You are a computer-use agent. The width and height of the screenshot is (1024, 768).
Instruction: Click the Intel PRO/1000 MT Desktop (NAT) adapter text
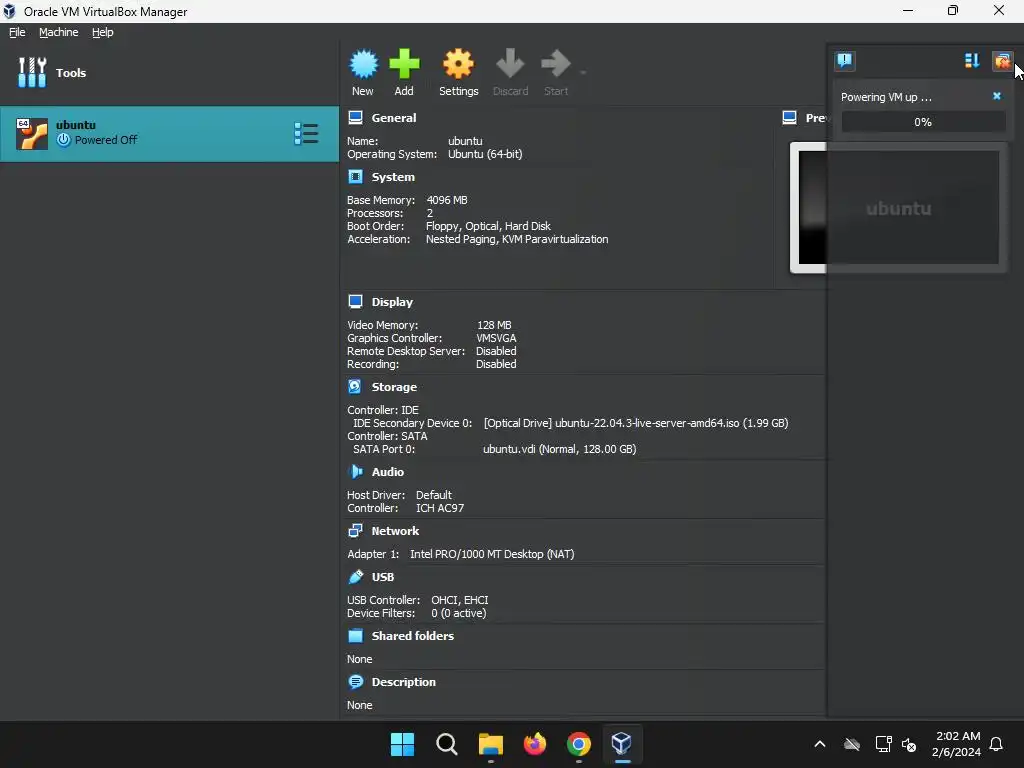(492, 554)
